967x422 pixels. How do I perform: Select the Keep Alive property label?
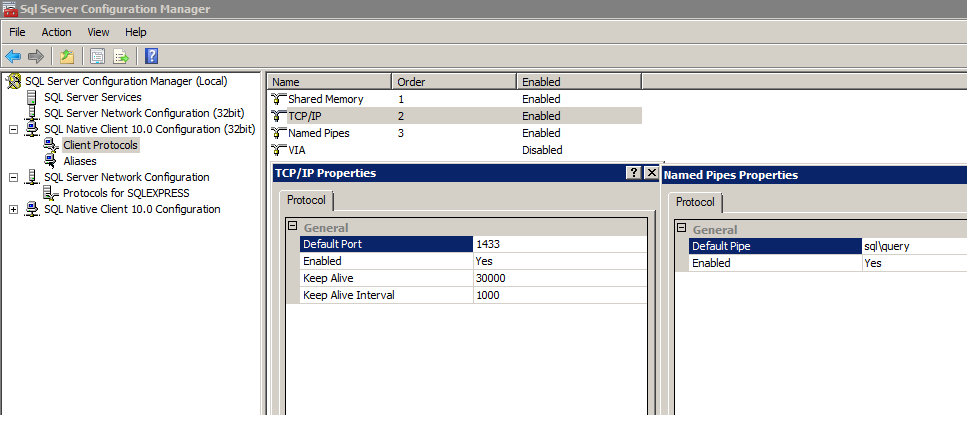(386, 278)
